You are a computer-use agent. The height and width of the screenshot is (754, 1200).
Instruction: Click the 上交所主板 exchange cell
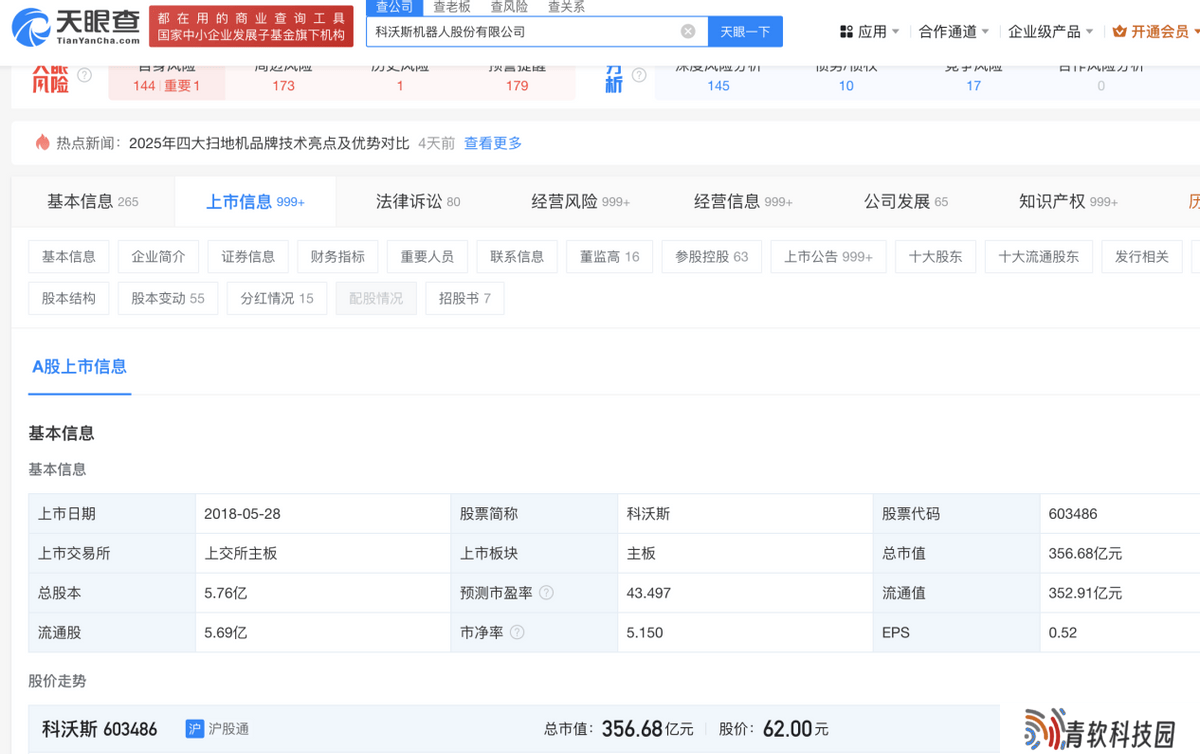click(x=323, y=553)
